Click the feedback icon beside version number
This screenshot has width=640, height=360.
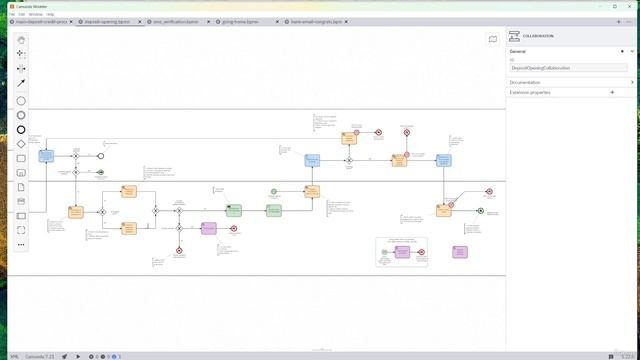point(611,356)
